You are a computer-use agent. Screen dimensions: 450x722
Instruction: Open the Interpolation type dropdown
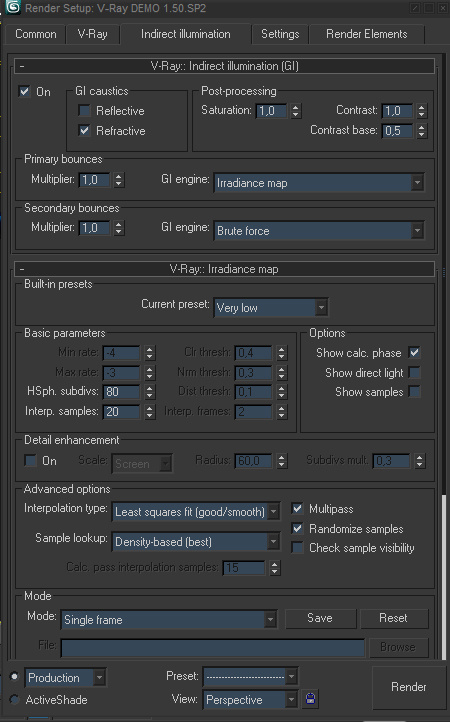coord(195,512)
